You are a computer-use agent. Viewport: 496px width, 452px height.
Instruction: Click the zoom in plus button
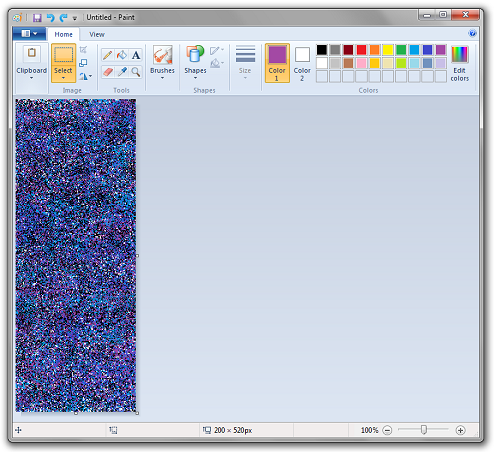(x=460, y=430)
